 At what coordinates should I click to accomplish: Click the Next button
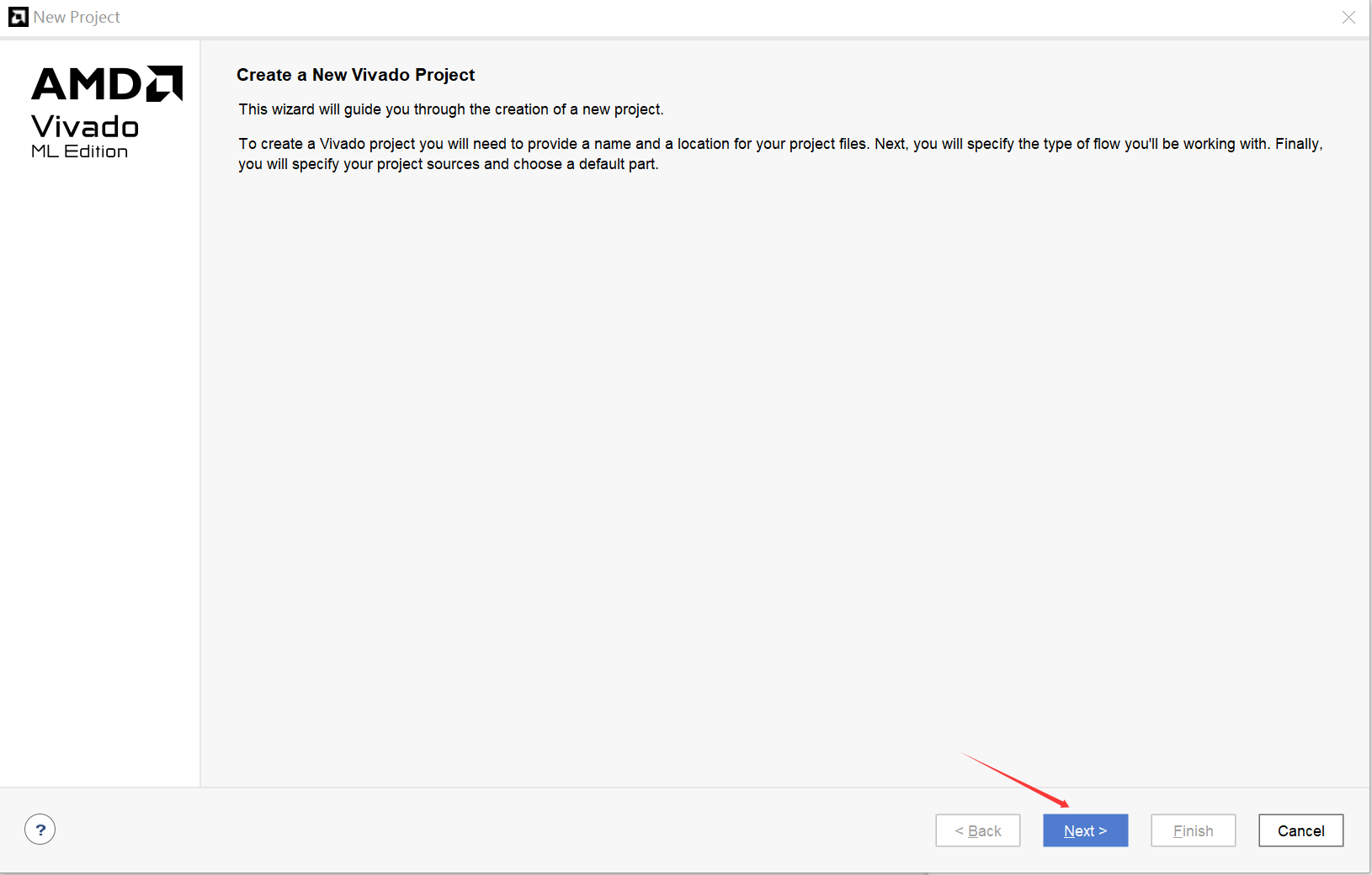click(x=1085, y=830)
